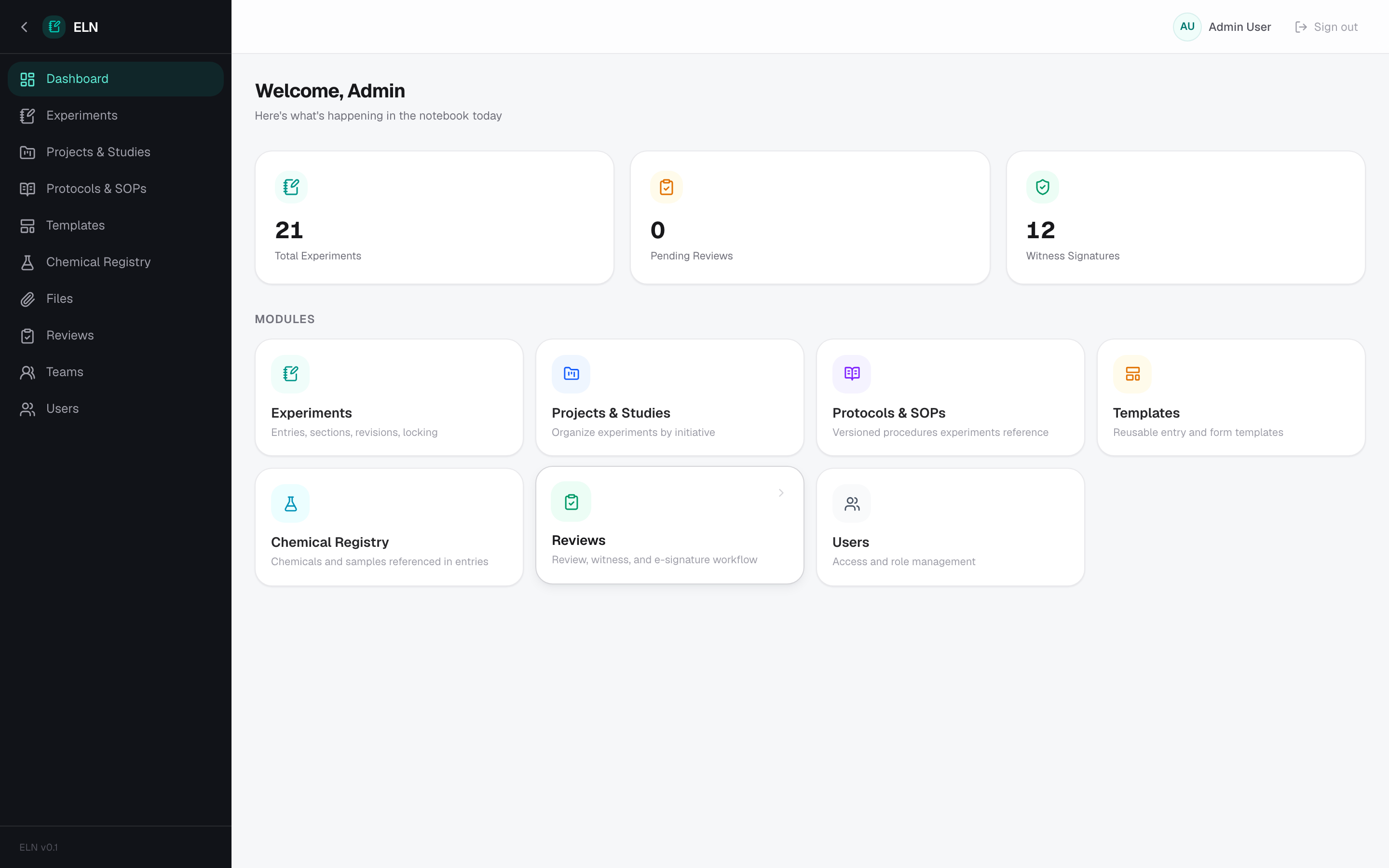Click the Witness Signatures shield icon
The image size is (1389, 868).
1042,187
